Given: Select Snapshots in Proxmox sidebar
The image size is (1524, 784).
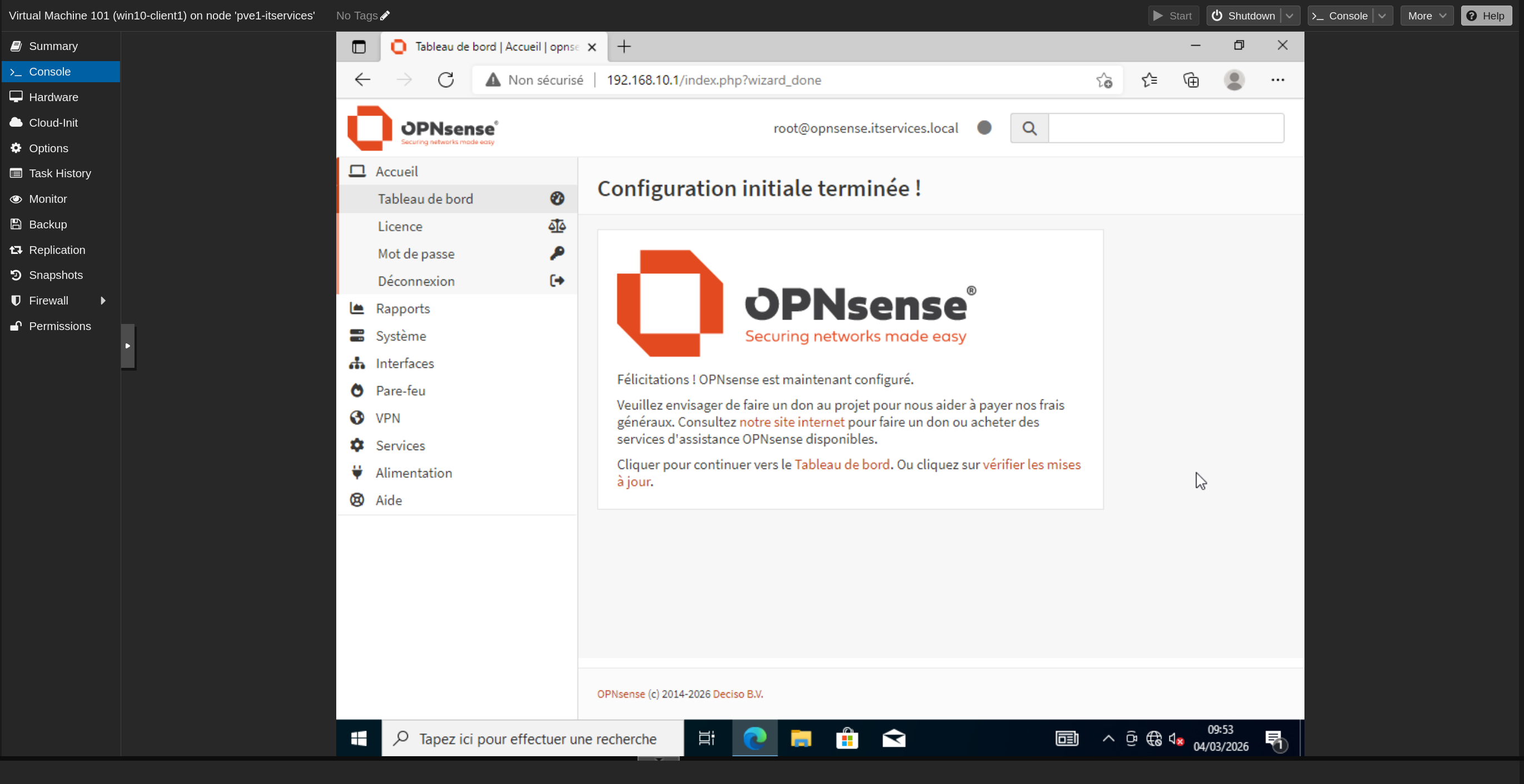Looking at the screenshot, I should click(x=56, y=275).
